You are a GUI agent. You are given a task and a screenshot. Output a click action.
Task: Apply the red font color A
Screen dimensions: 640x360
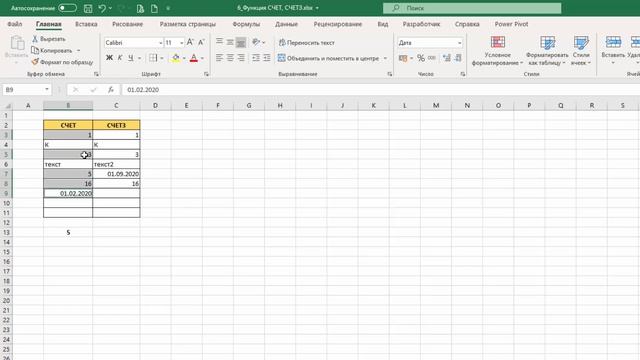point(194,58)
